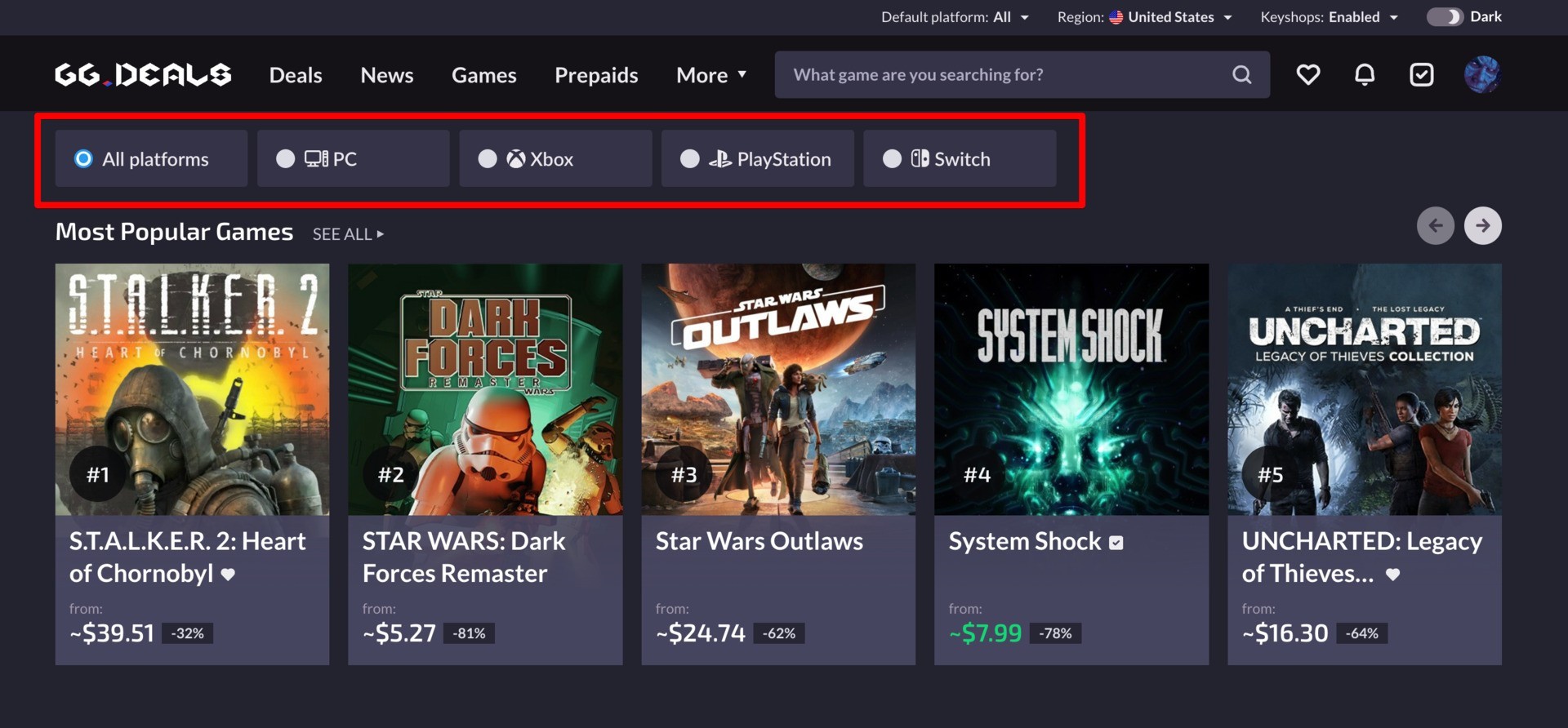Expand the More menu

(711, 75)
